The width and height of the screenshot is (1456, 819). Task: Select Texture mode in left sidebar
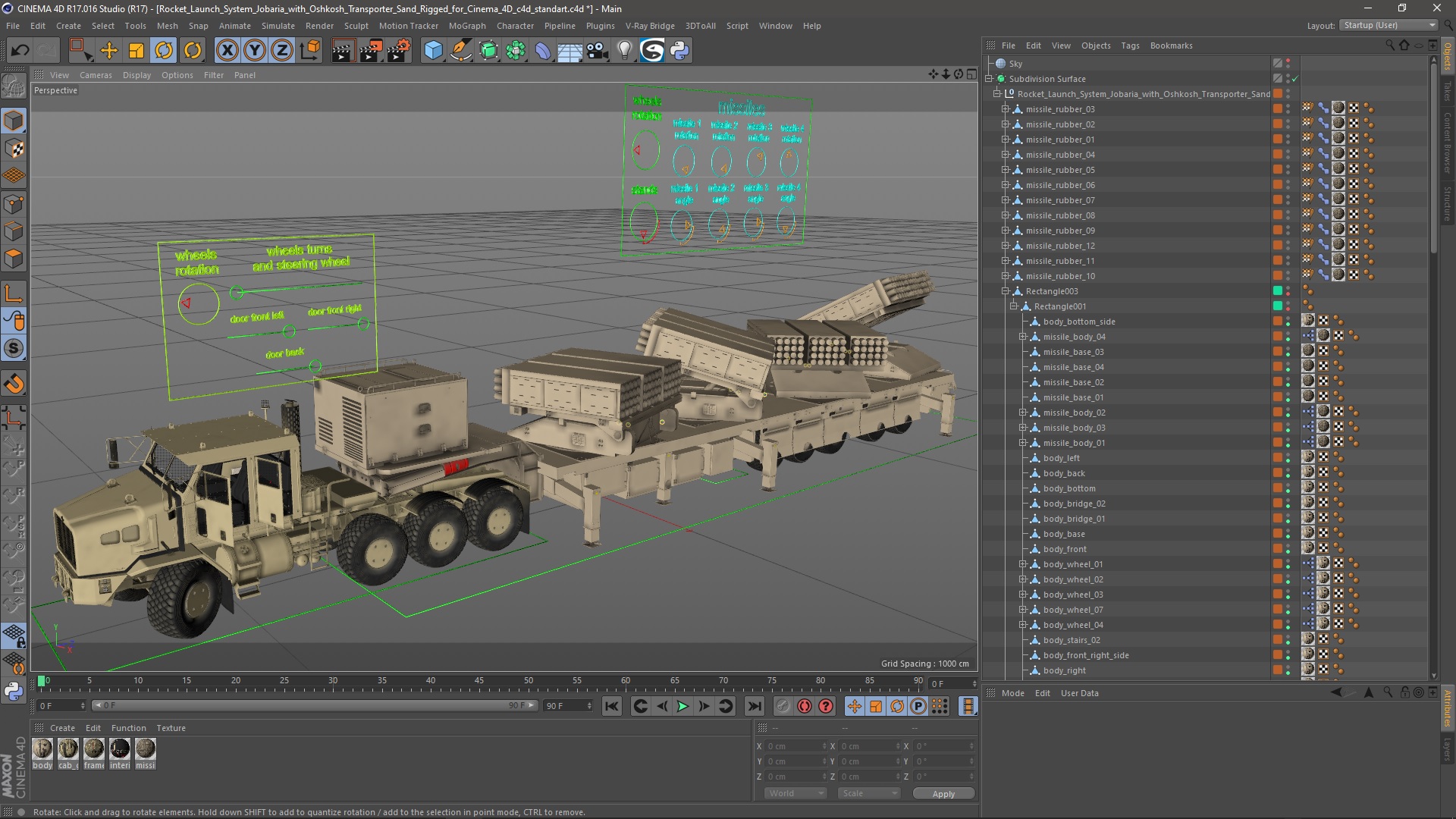coord(14,149)
